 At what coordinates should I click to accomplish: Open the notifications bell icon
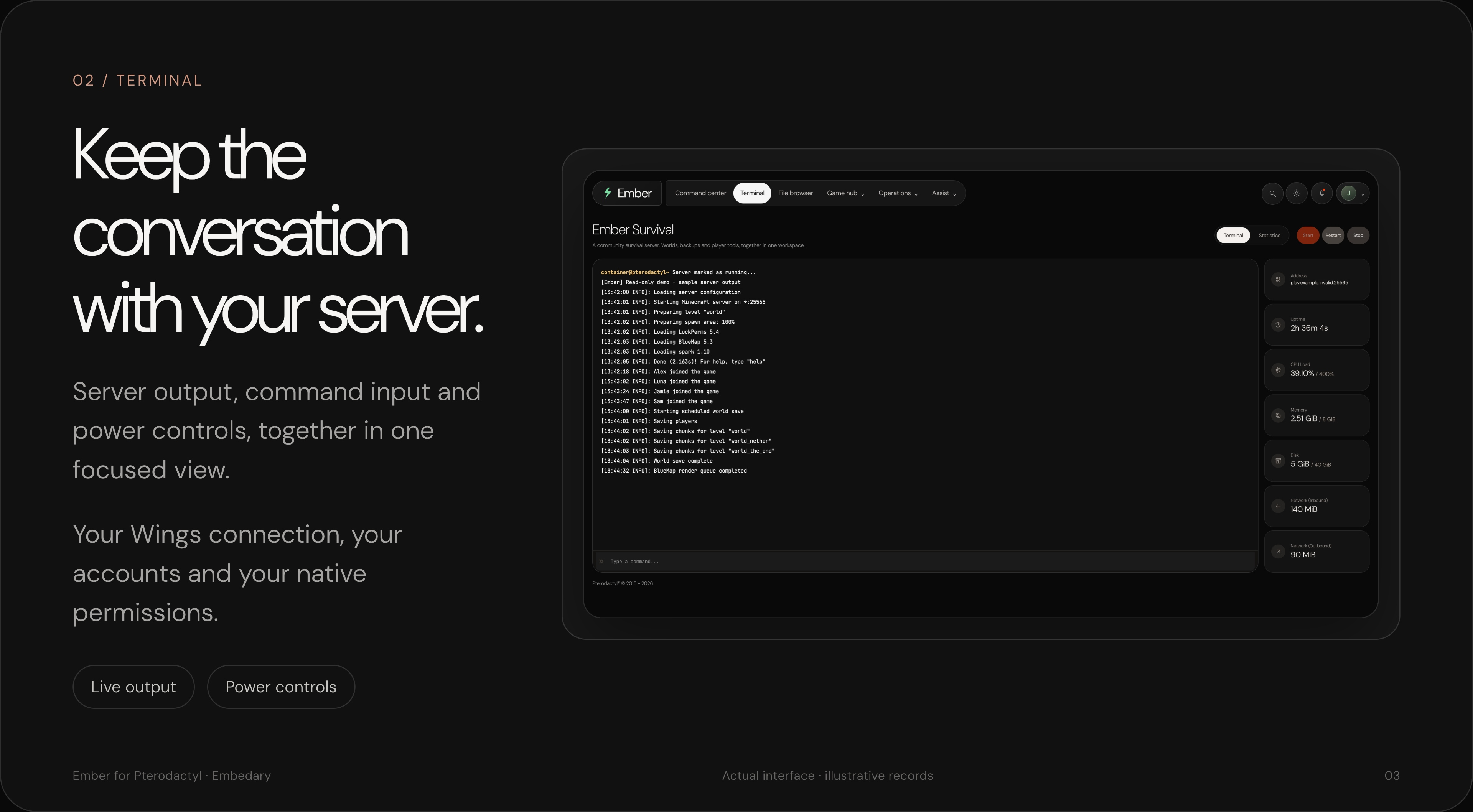point(1321,193)
